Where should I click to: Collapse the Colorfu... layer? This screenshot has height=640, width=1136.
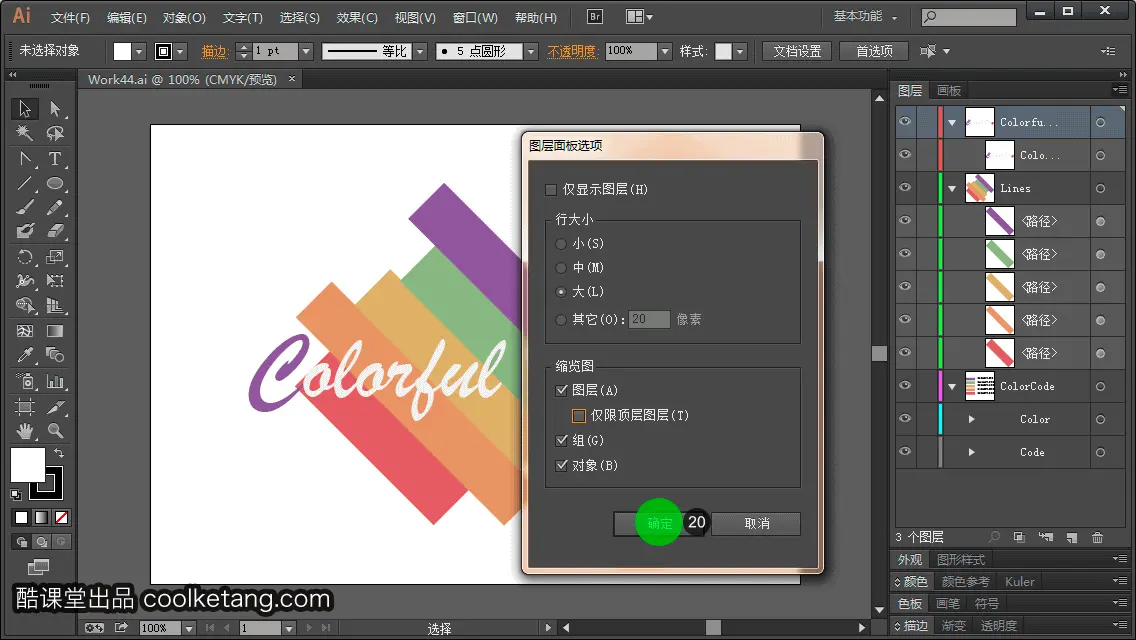(952, 122)
